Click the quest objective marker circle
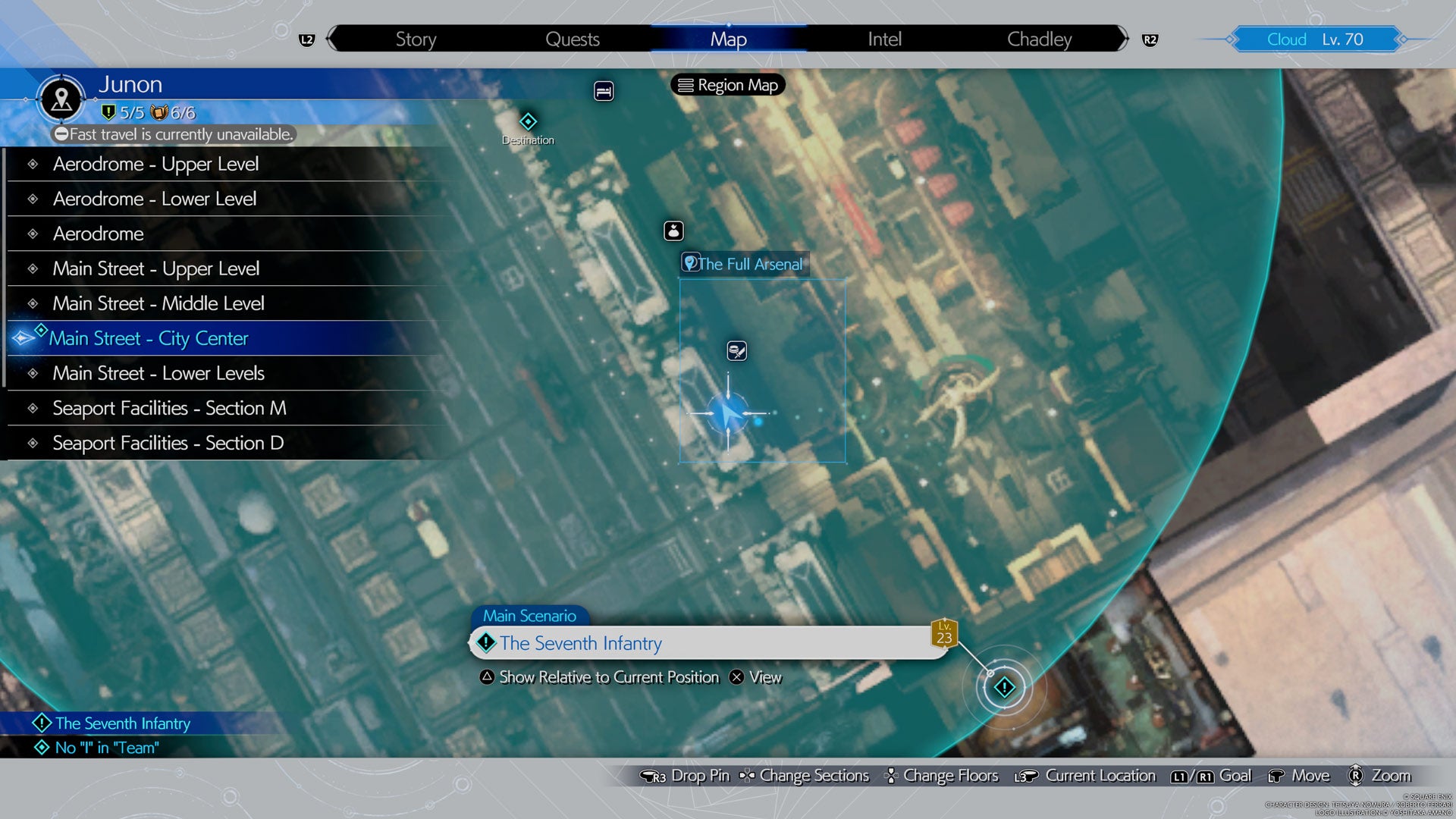 1004,687
